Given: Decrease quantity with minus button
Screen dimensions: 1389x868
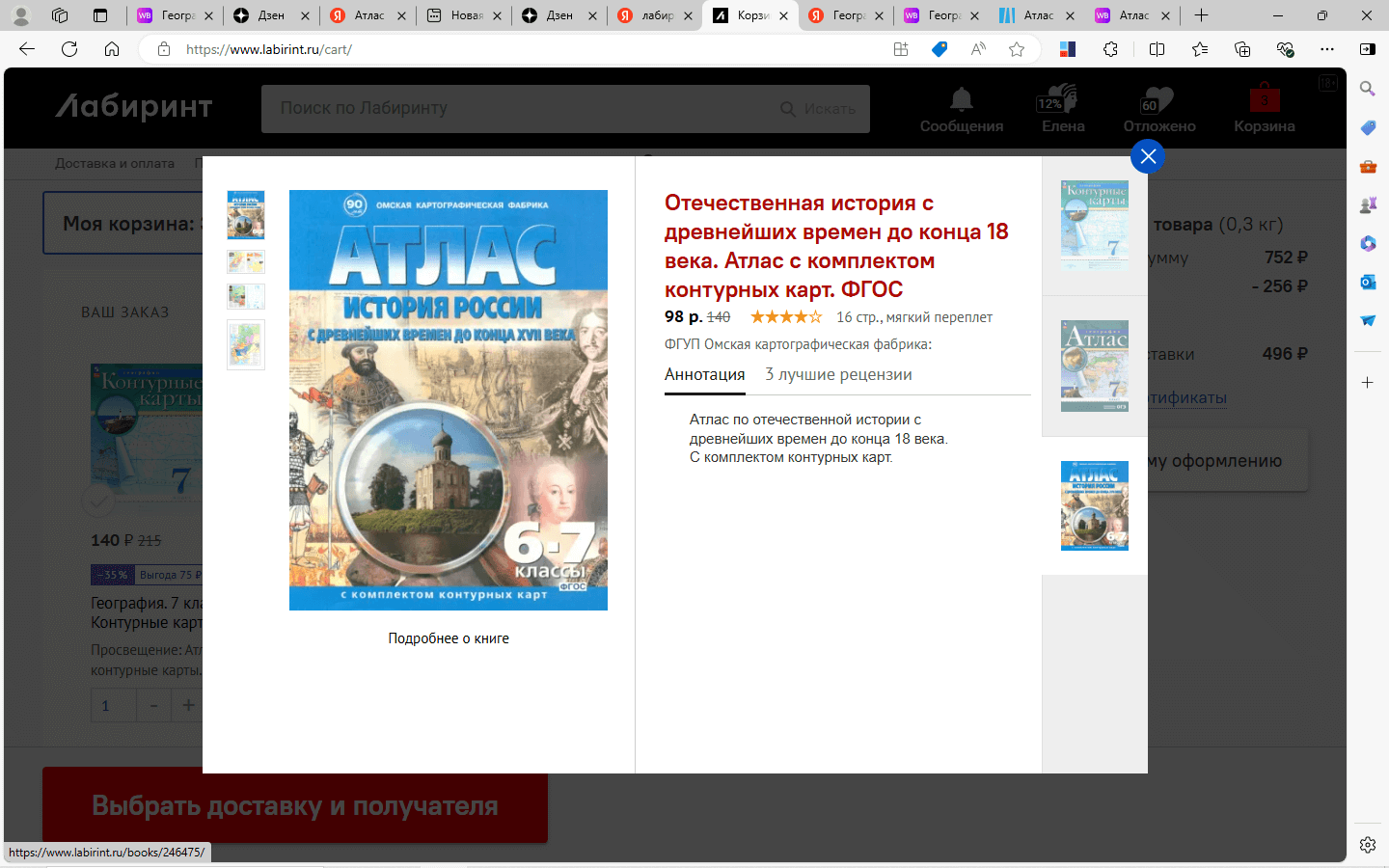Looking at the screenshot, I should click(153, 705).
